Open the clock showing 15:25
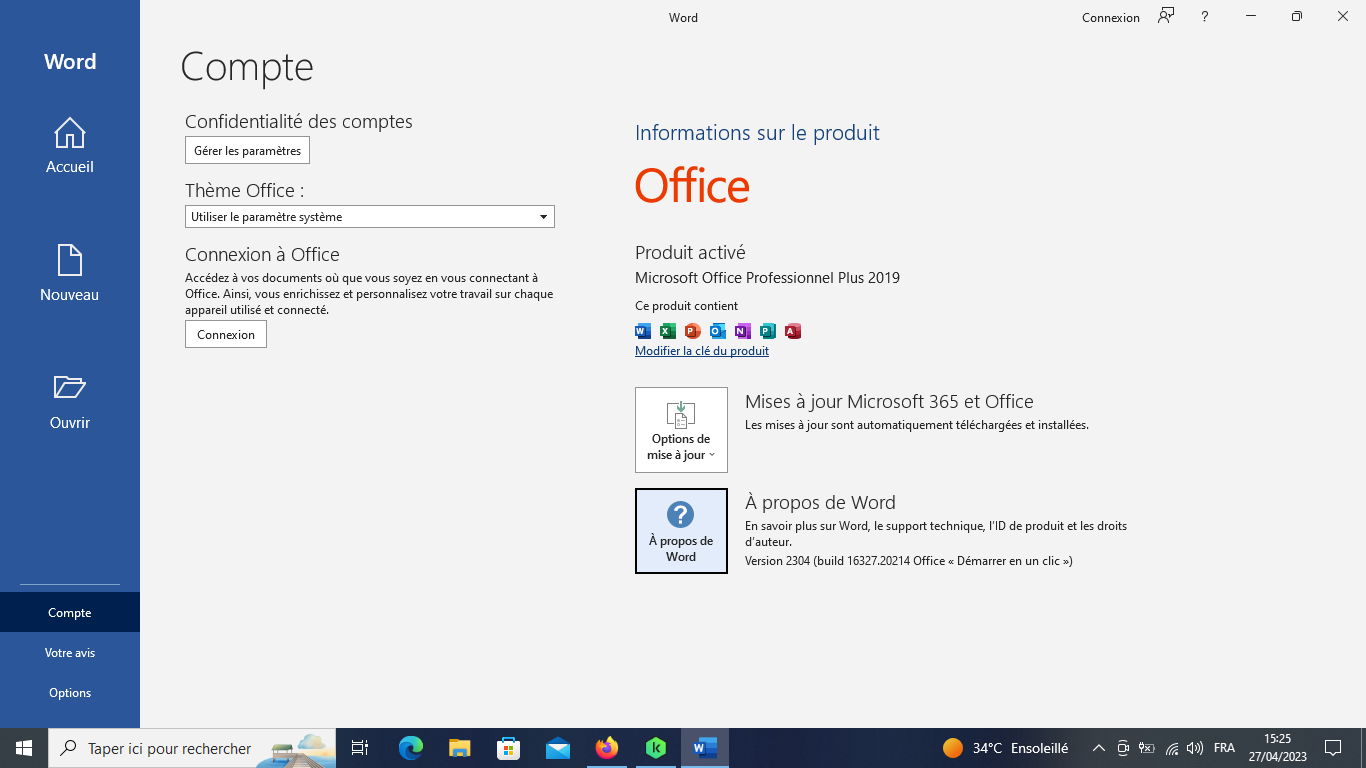1366x768 pixels. (1277, 748)
